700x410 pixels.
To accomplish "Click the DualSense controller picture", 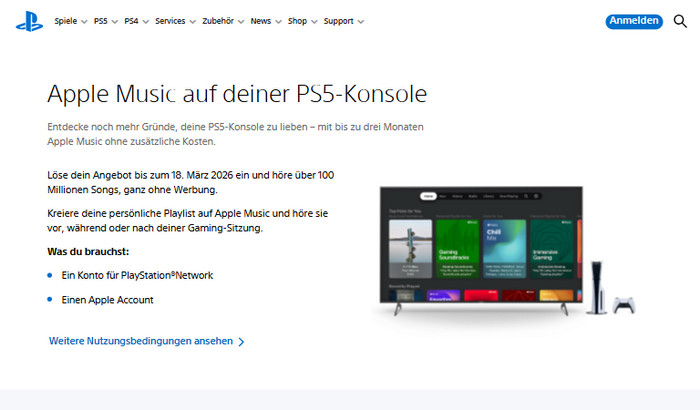I will pyautogui.click(x=624, y=305).
